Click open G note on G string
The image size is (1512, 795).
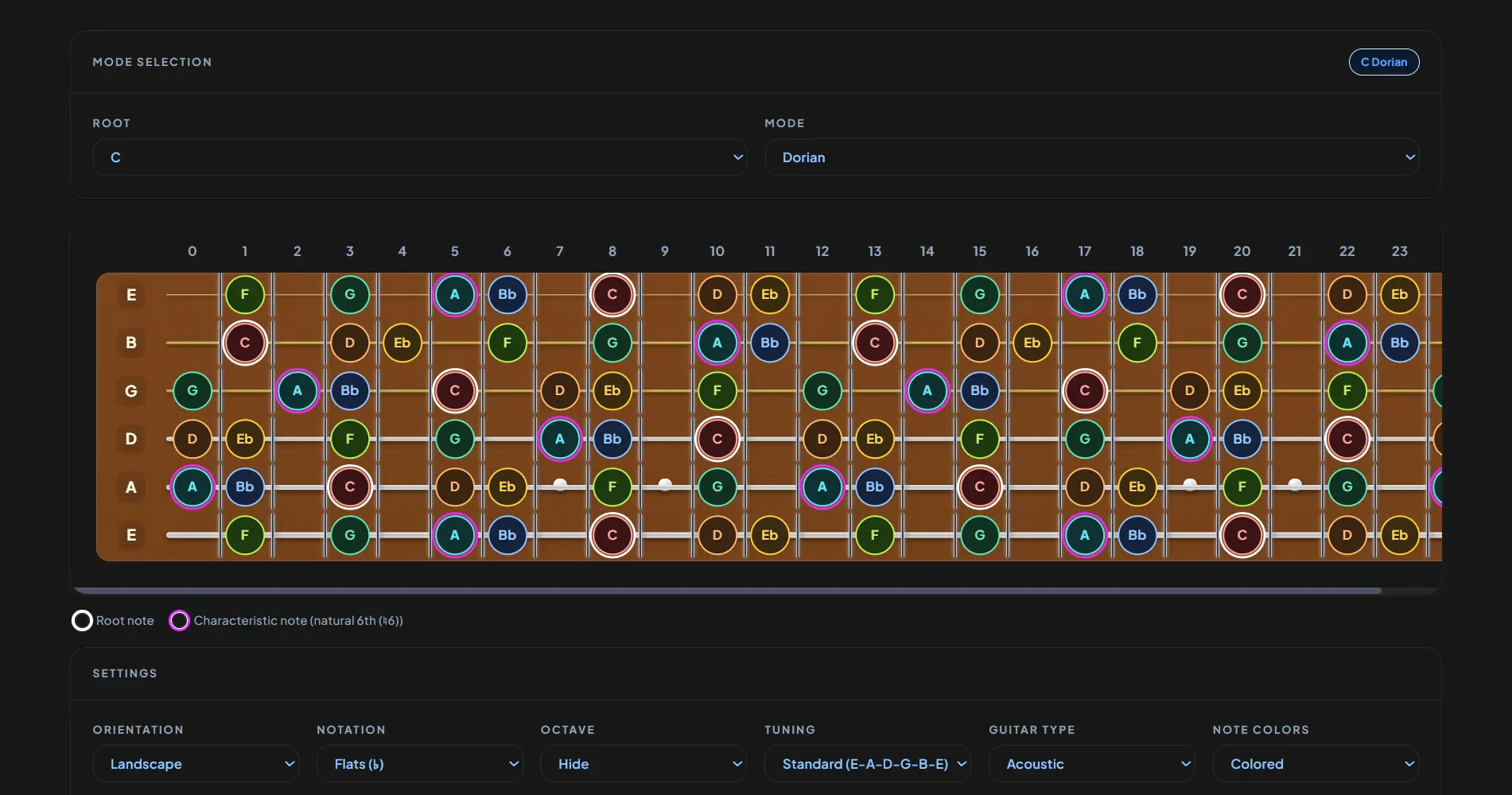coord(192,391)
